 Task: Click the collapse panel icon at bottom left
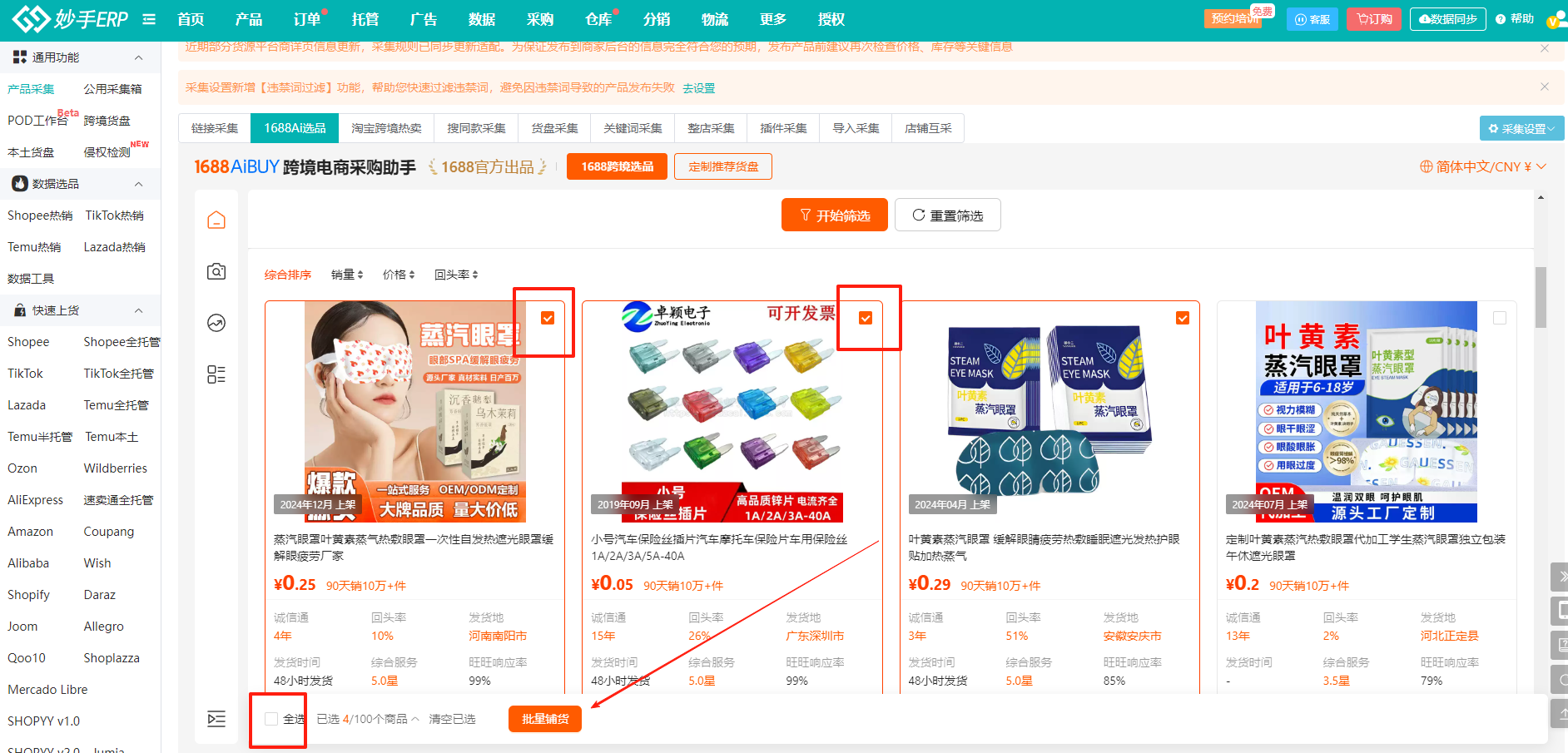coord(216,719)
